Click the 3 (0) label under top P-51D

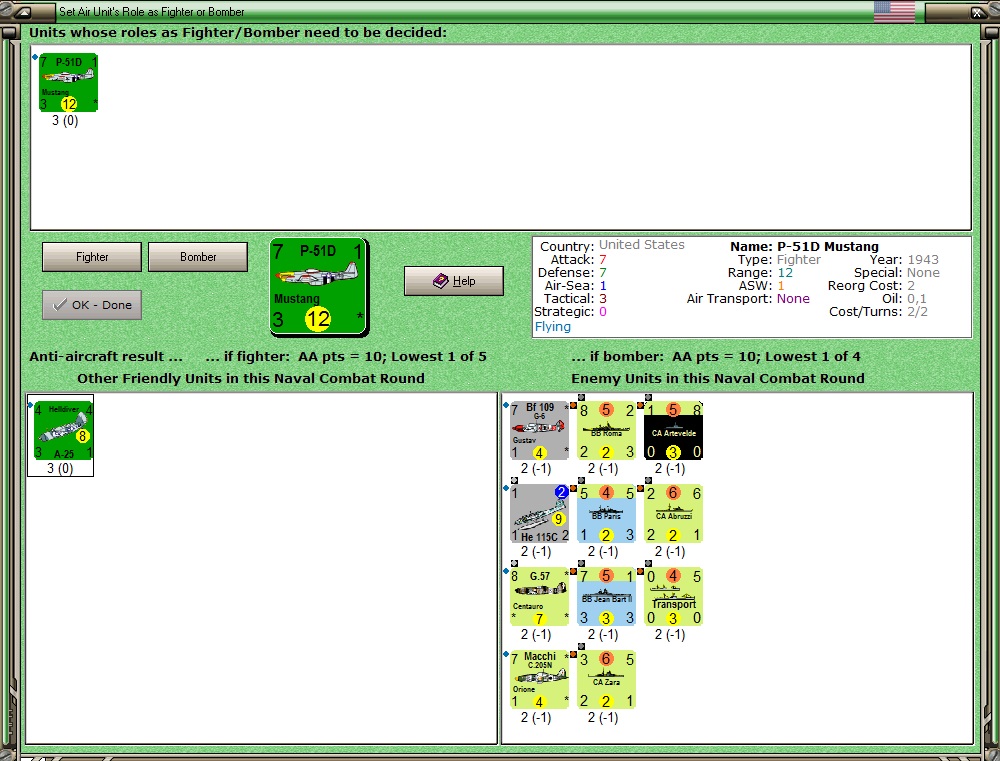pyautogui.click(x=65, y=121)
